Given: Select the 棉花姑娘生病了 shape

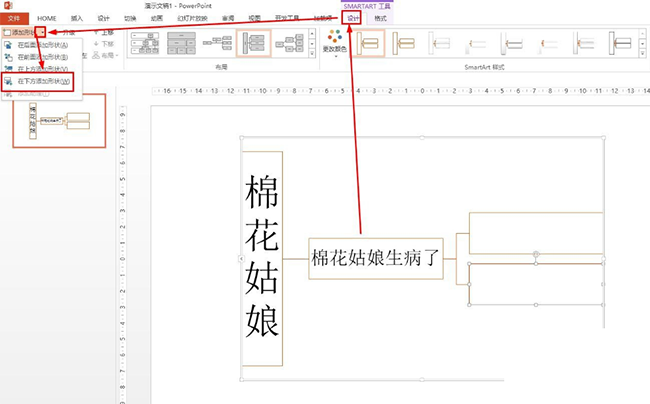Looking at the screenshot, I should point(376,259).
